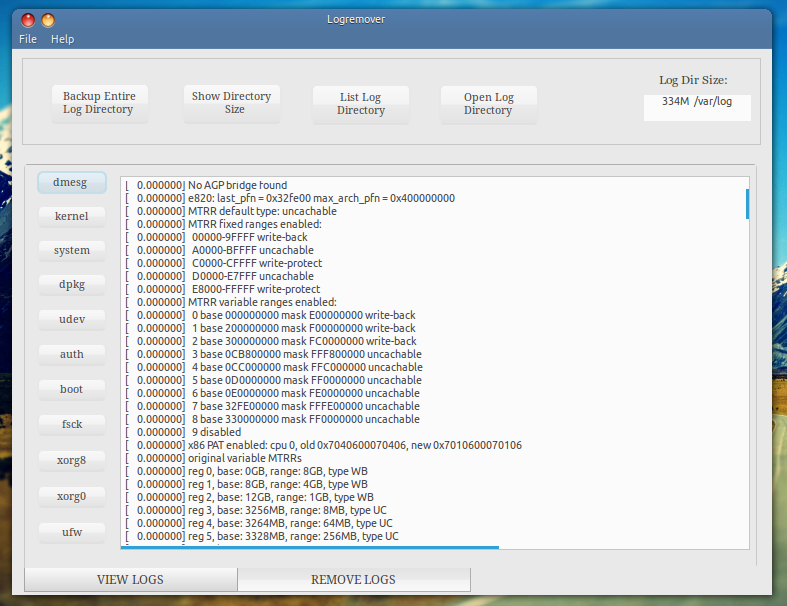
Task: Open the xorg8 log
Action: [72, 460]
